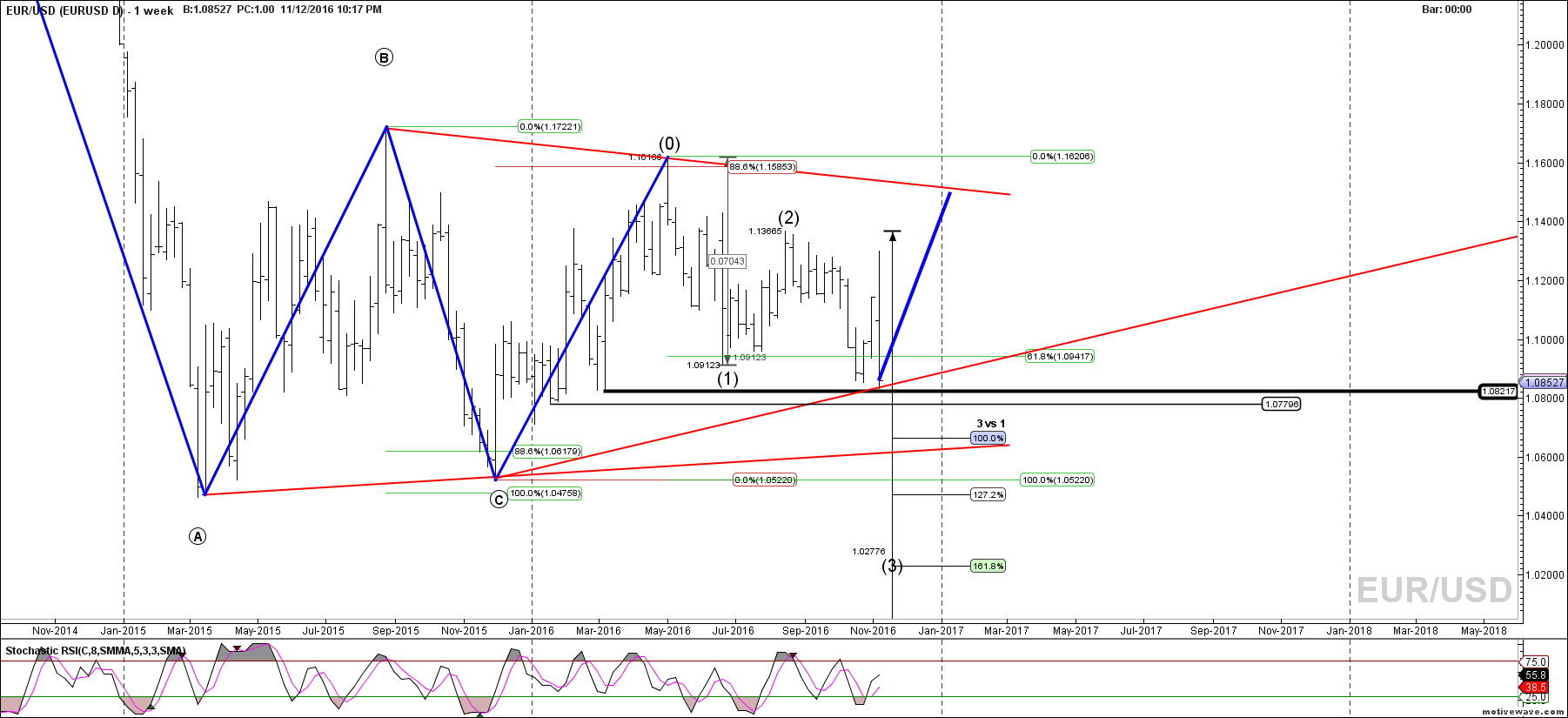Select the circled C wave label
The image size is (1568, 718).
pos(499,499)
